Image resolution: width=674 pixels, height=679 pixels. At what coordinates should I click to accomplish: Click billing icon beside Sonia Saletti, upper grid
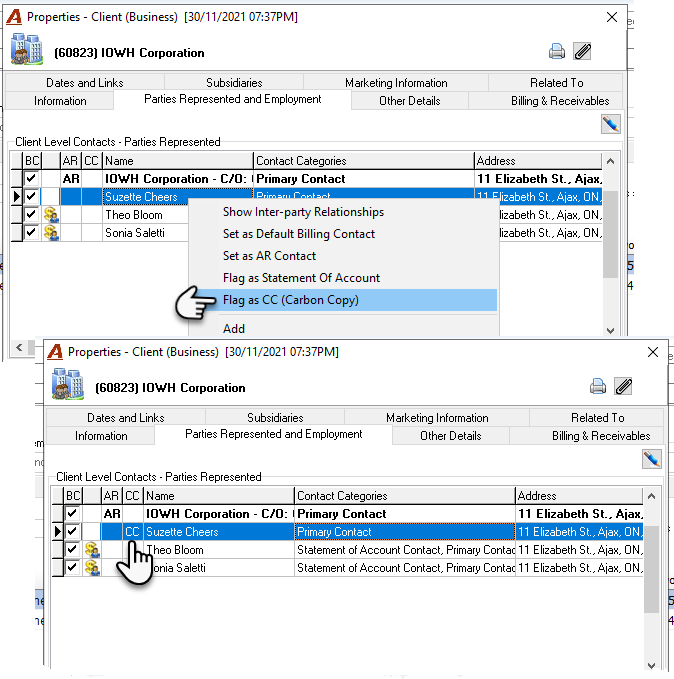tap(51, 233)
